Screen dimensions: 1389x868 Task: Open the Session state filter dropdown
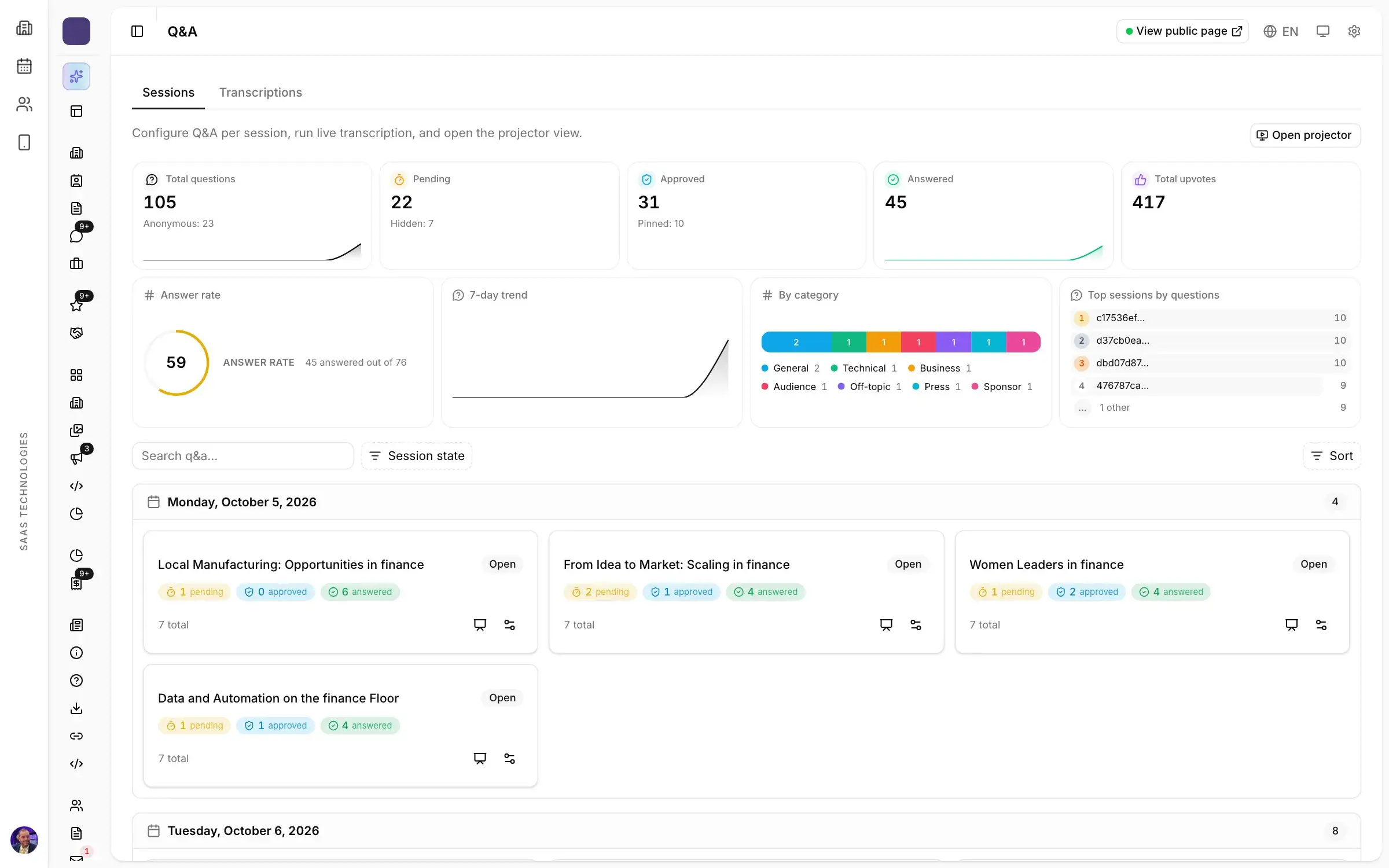pyautogui.click(x=417, y=456)
